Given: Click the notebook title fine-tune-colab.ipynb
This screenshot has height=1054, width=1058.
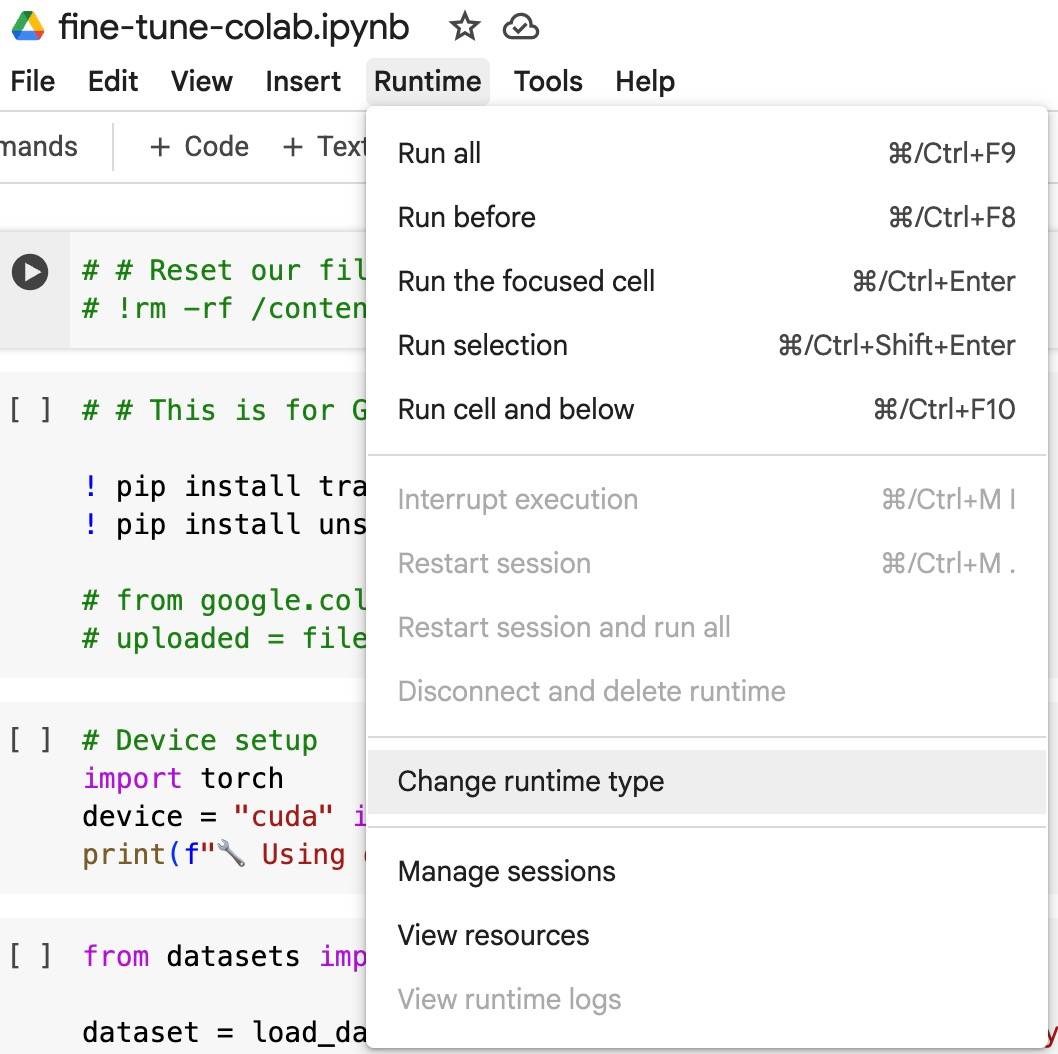Looking at the screenshot, I should (233, 27).
